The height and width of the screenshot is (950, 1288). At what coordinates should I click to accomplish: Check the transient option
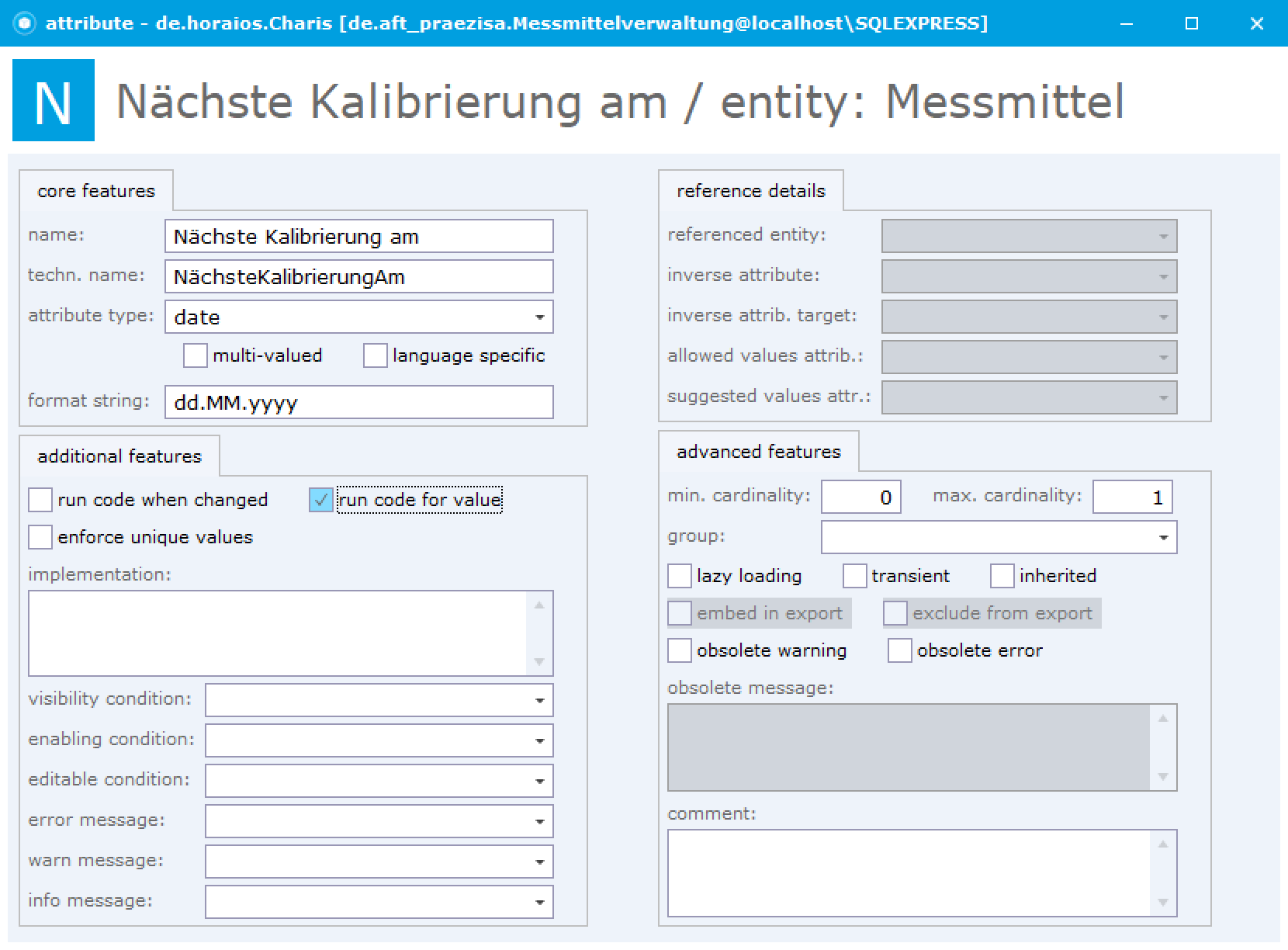(855, 576)
